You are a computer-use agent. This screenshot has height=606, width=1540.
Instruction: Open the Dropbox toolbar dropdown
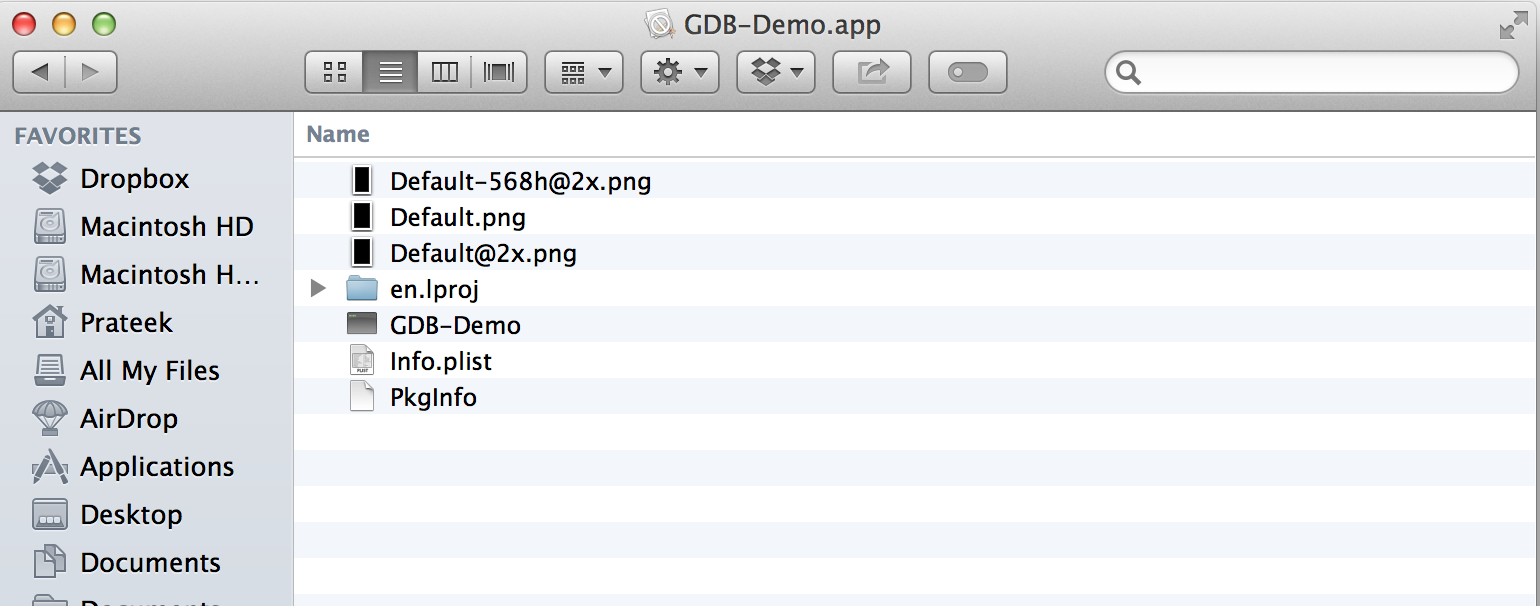tap(776, 72)
